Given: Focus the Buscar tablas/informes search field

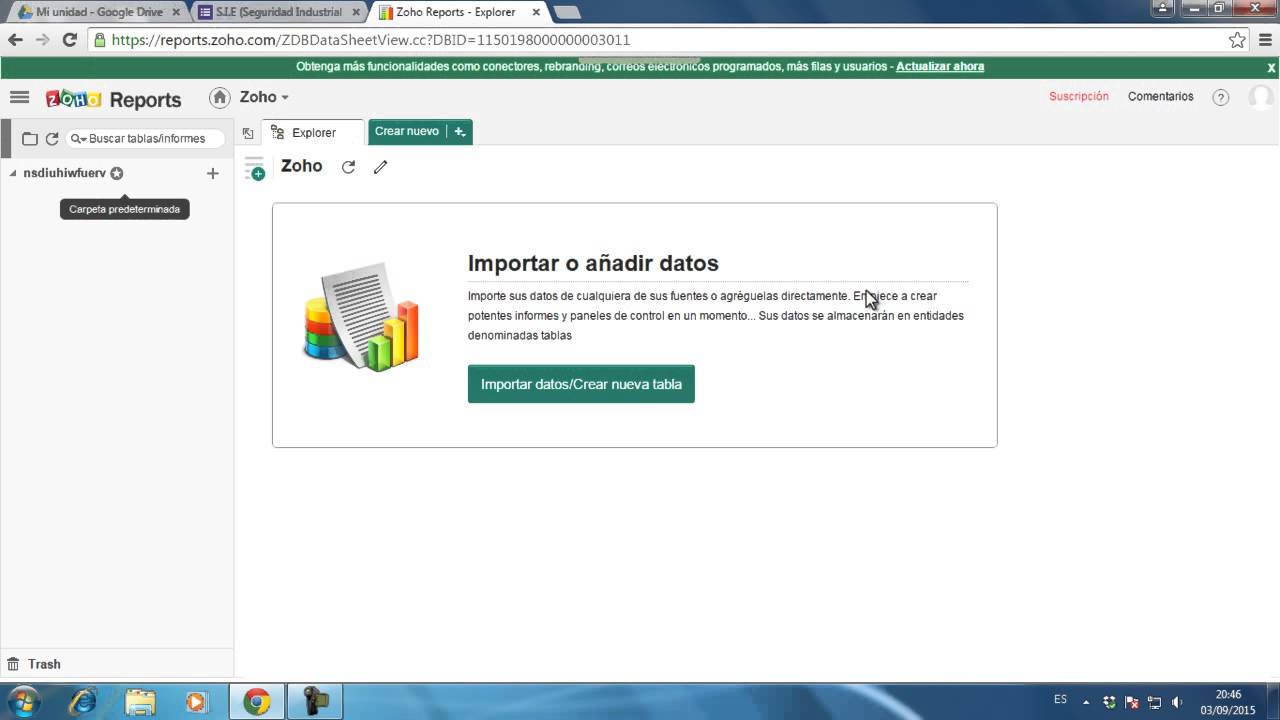Looking at the screenshot, I should point(147,139).
